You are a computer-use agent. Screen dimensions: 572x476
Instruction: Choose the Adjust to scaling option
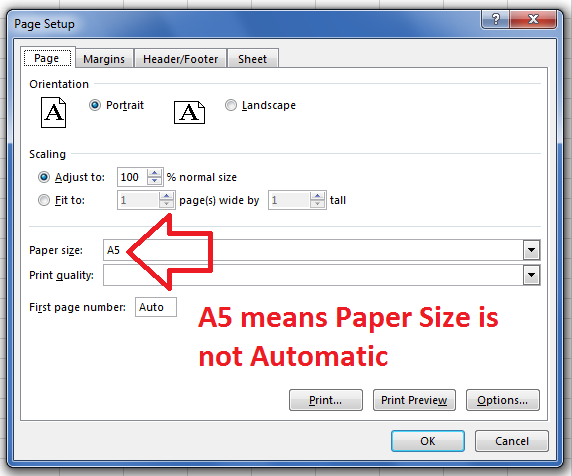point(44,177)
